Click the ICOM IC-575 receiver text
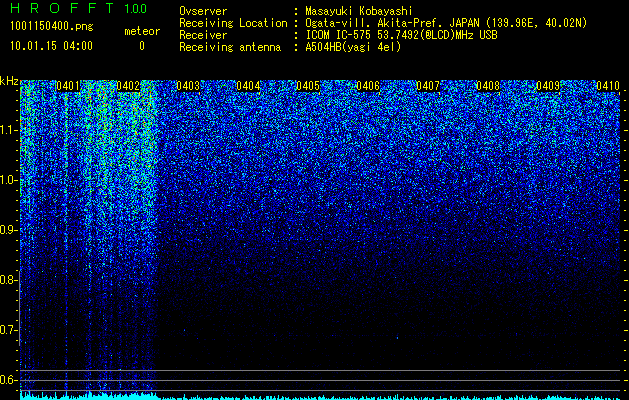The image size is (629, 400). coord(401,35)
